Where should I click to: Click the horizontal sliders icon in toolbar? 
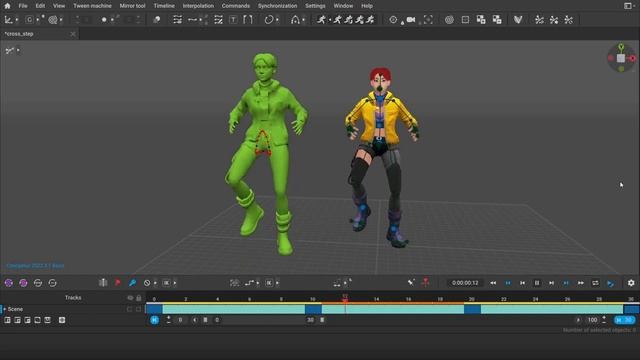(x=177, y=20)
